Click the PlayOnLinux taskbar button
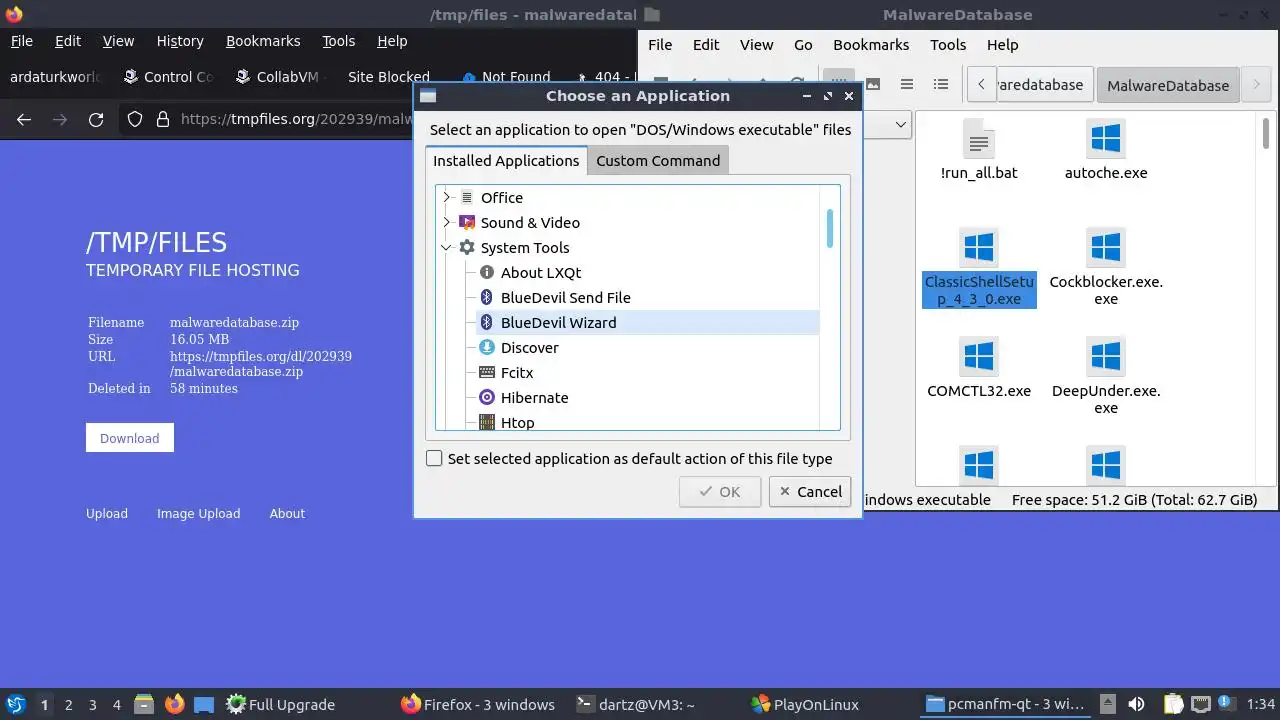Screen dimensions: 1280x720 click(806, 704)
